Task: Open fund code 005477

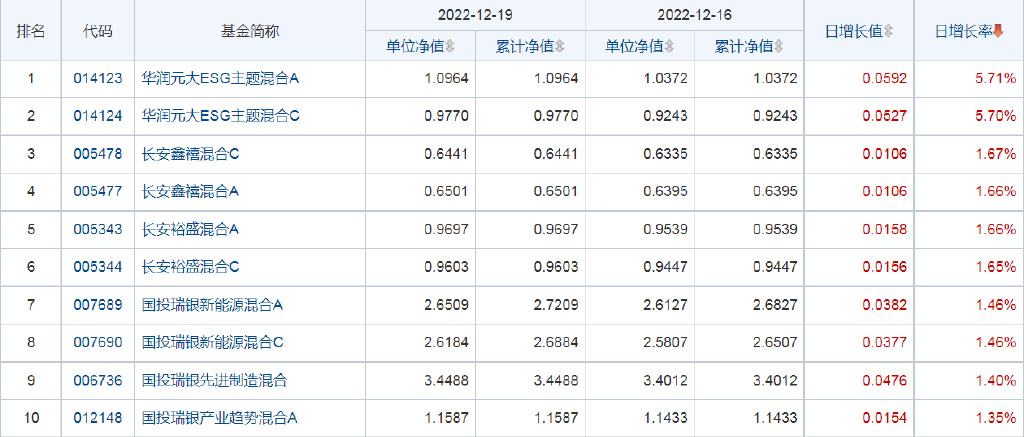Action: [x=97, y=191]
